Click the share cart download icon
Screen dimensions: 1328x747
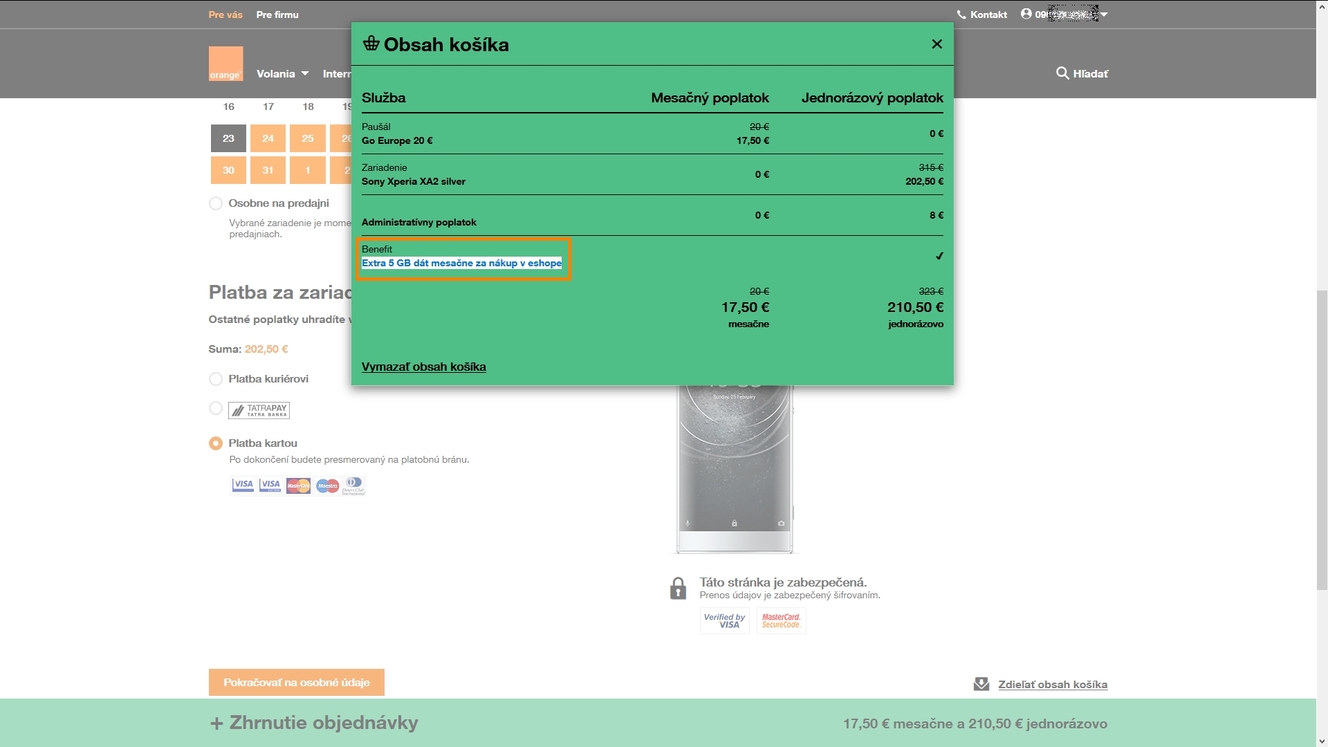(981, 684)
